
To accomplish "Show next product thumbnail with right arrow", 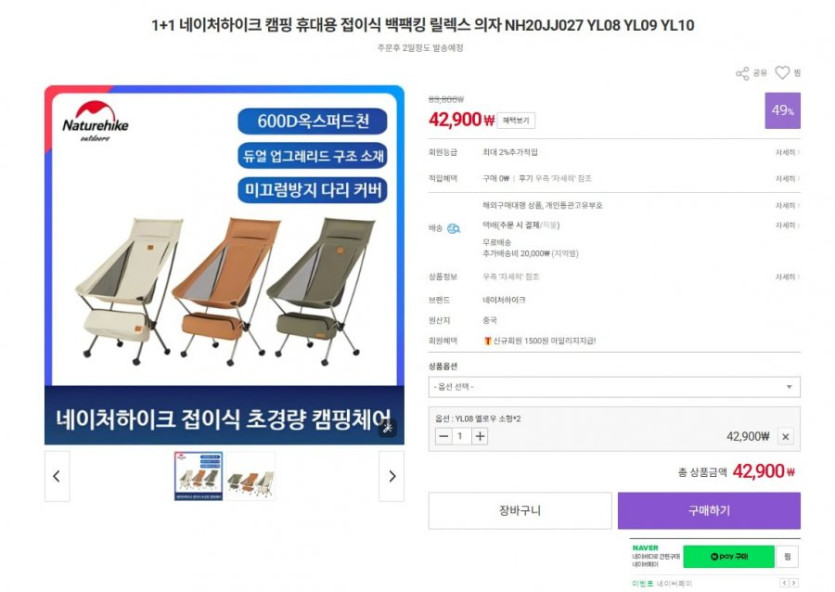I will pos(391,476).
